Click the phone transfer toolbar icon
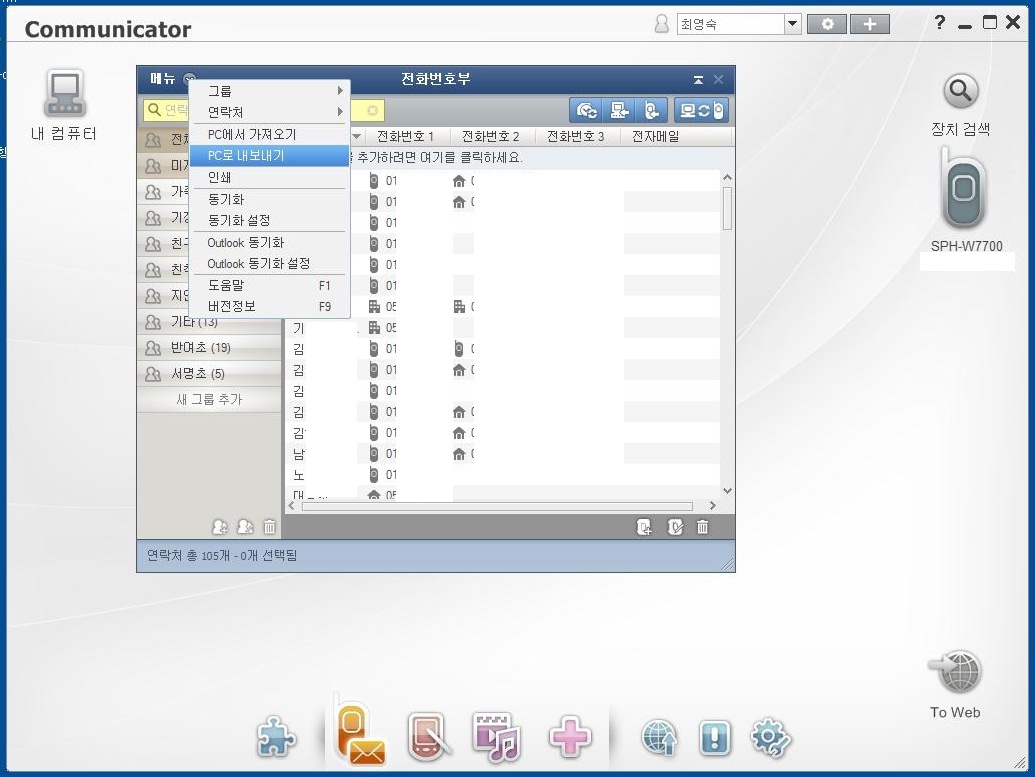Screen dimensions: 1035x777 pyautogui.click(x=652, y=110)
